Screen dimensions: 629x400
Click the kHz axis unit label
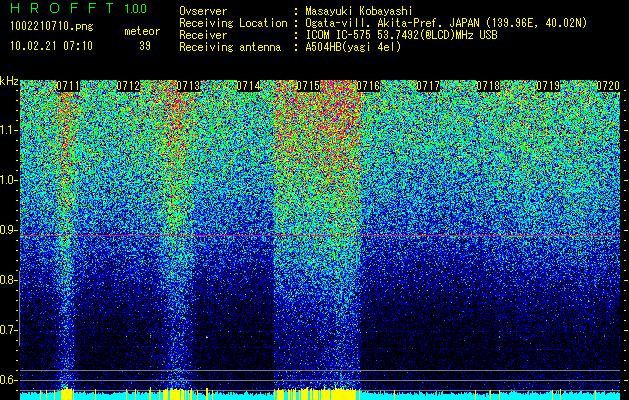pyautogui.click(x=9, y=81)
